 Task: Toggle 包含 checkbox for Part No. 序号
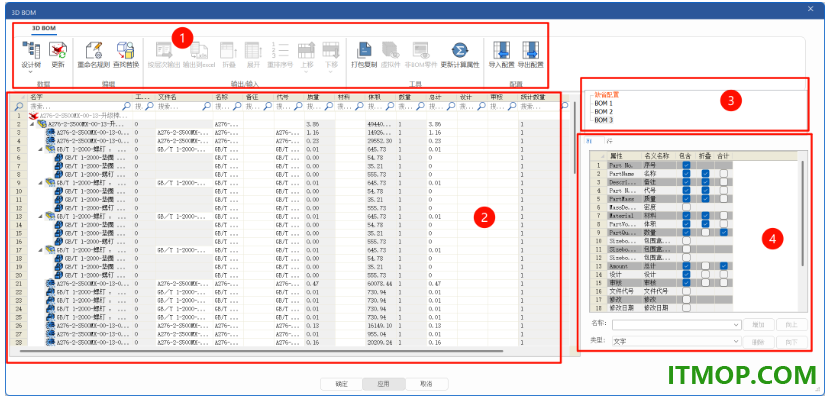point(686,165)
